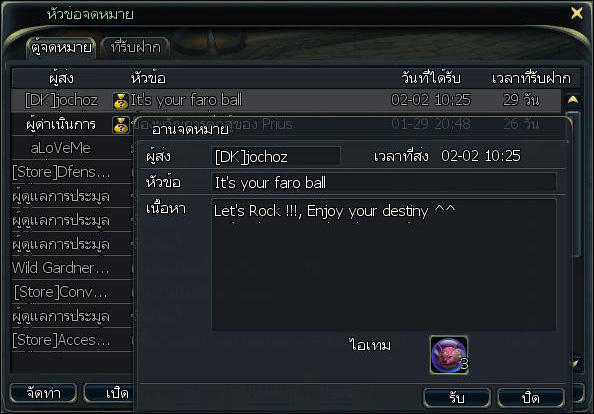Viewport: 594px width, 414px height.
Task: Click the mailbox scroll up arrow
Action: (573, 100)
